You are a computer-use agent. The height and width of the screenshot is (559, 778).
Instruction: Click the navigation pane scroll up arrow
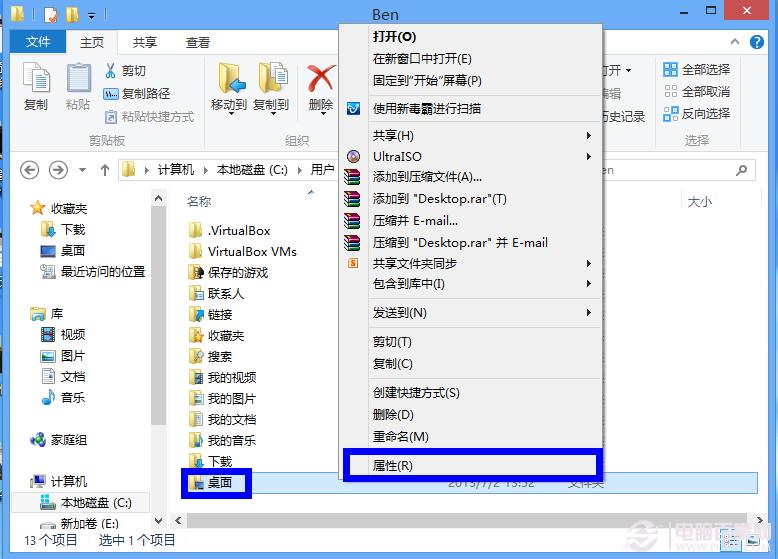click(158, 199)
